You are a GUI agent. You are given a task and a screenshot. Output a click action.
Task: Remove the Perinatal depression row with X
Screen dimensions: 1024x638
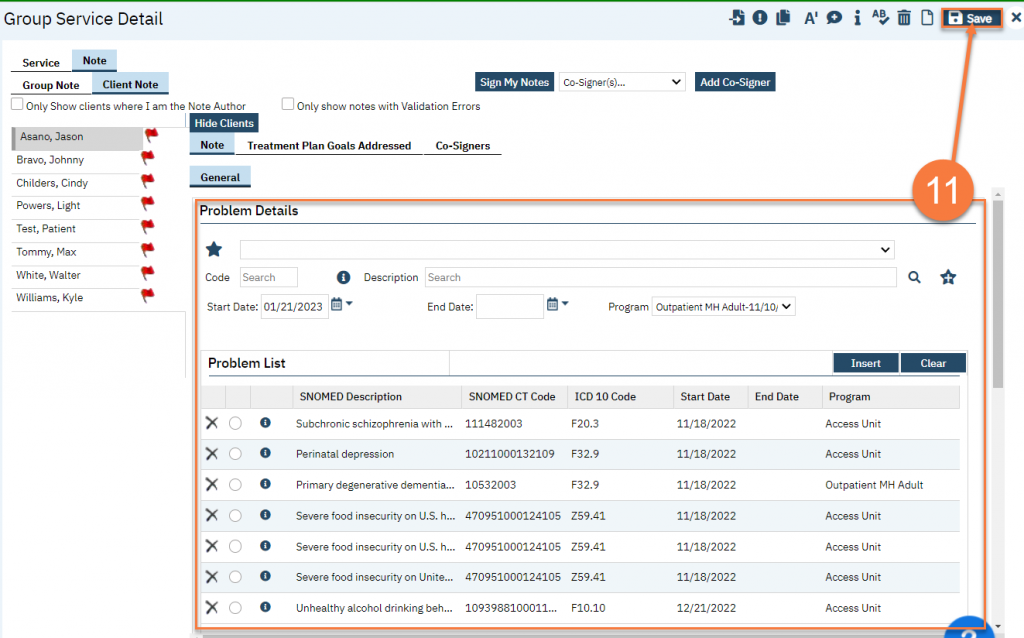tap(211, 454)
